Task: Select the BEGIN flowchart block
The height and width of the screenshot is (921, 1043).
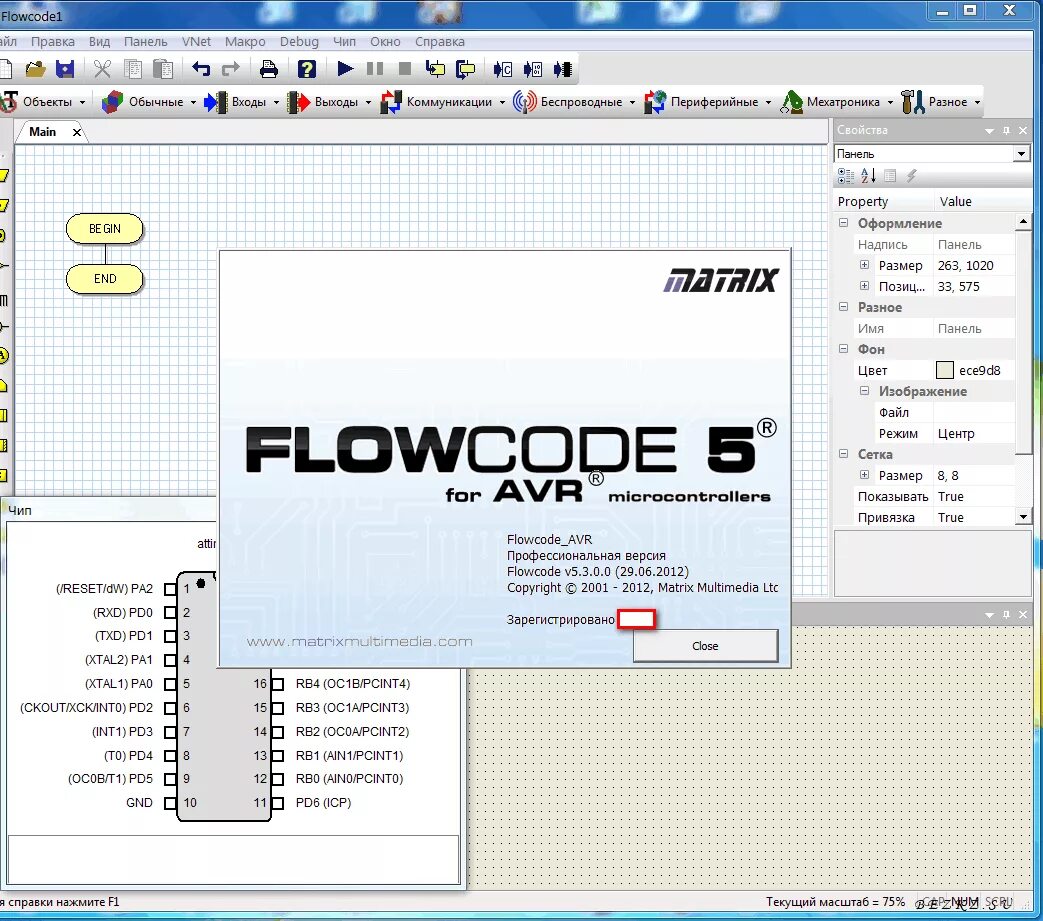Action: 104,229
